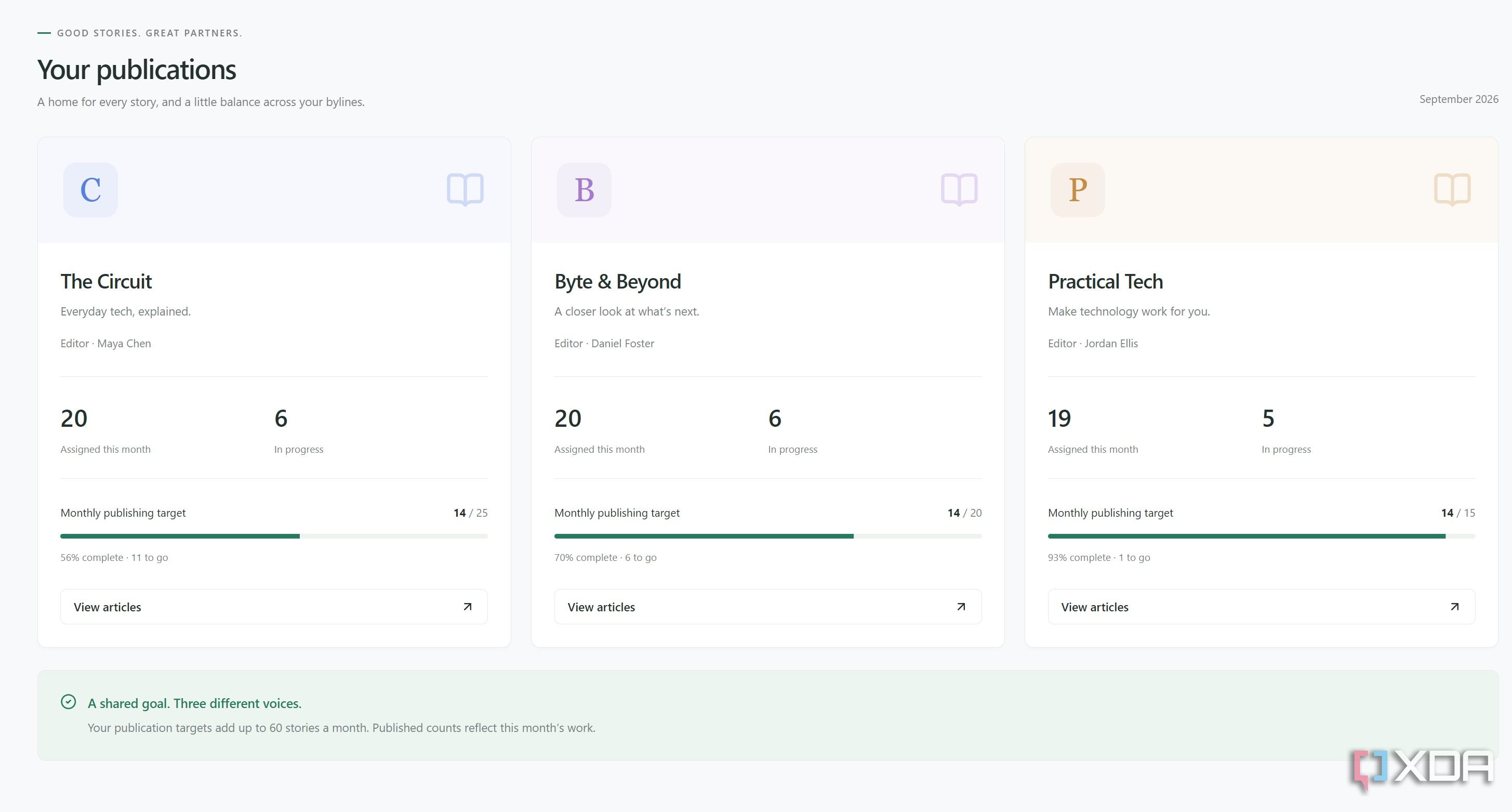Open View articles for The Circuit
The height and width of the screenshot is (812, 1512).
274,607
